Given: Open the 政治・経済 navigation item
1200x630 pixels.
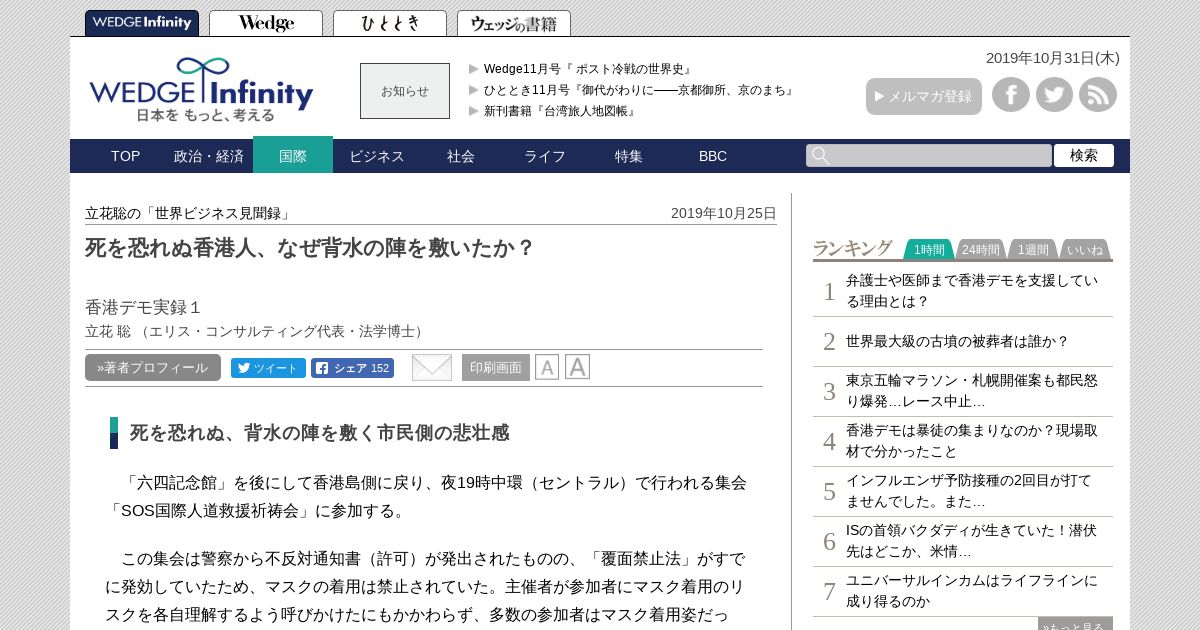Looking at the screenshot, I should [209, 156].
